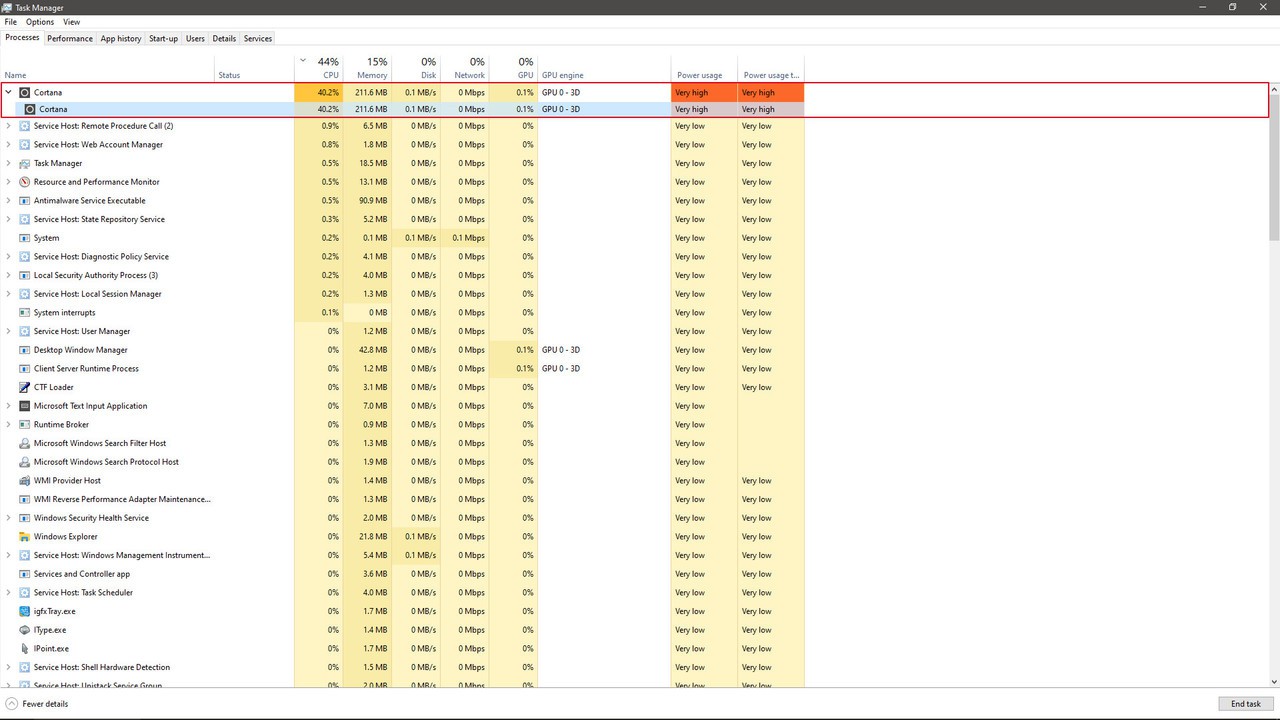Click the igfxTray.exe process icon

(x=25, y=611)
